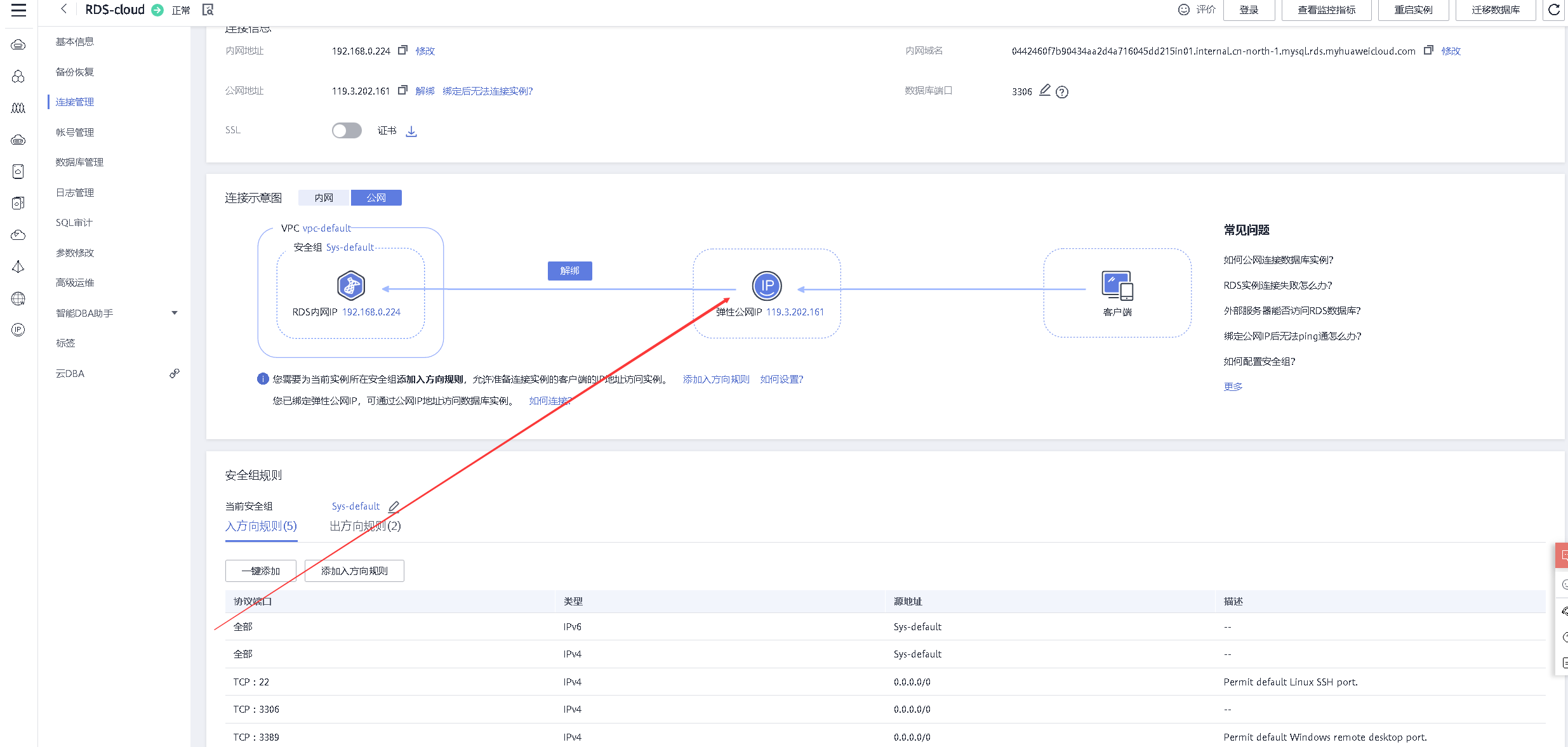Click the 解绑 button in the diagram
The width and height of the screenshot is (1568, 747).
pyautogui.click(x=569, y=271)
